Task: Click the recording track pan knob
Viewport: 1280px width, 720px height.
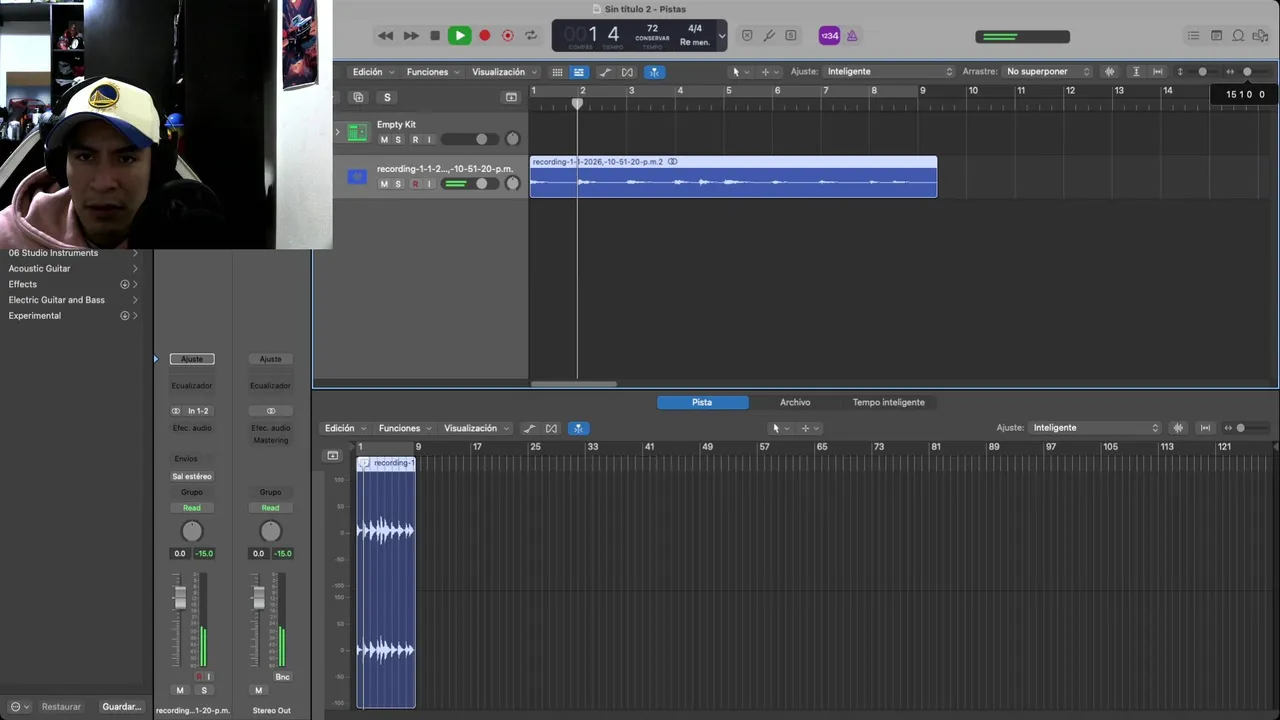Action: point(513,183)
